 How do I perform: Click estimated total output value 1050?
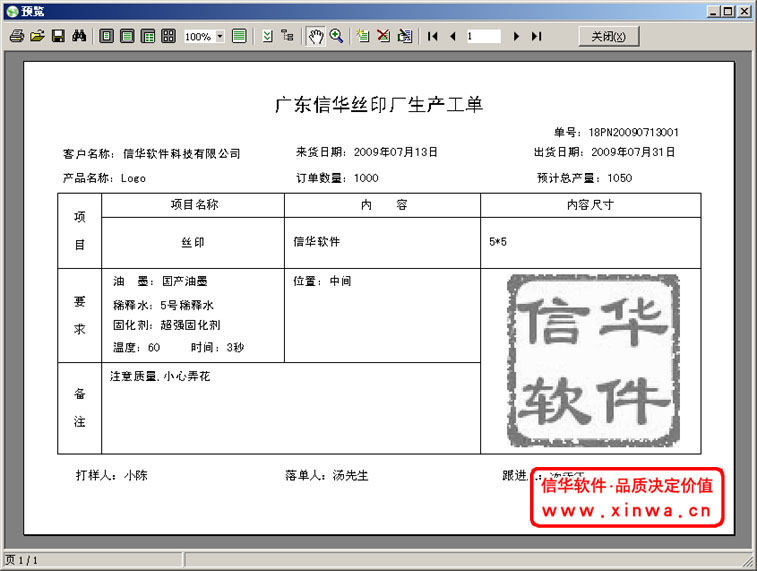[x=620, y=178]
